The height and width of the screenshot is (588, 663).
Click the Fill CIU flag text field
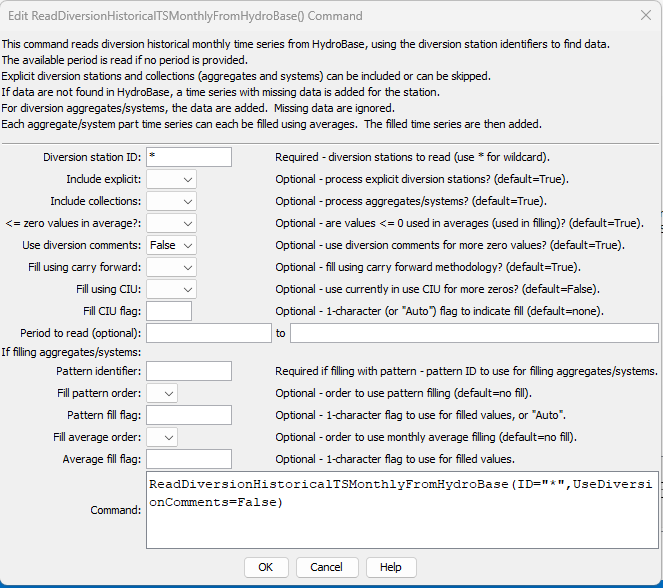169,311
